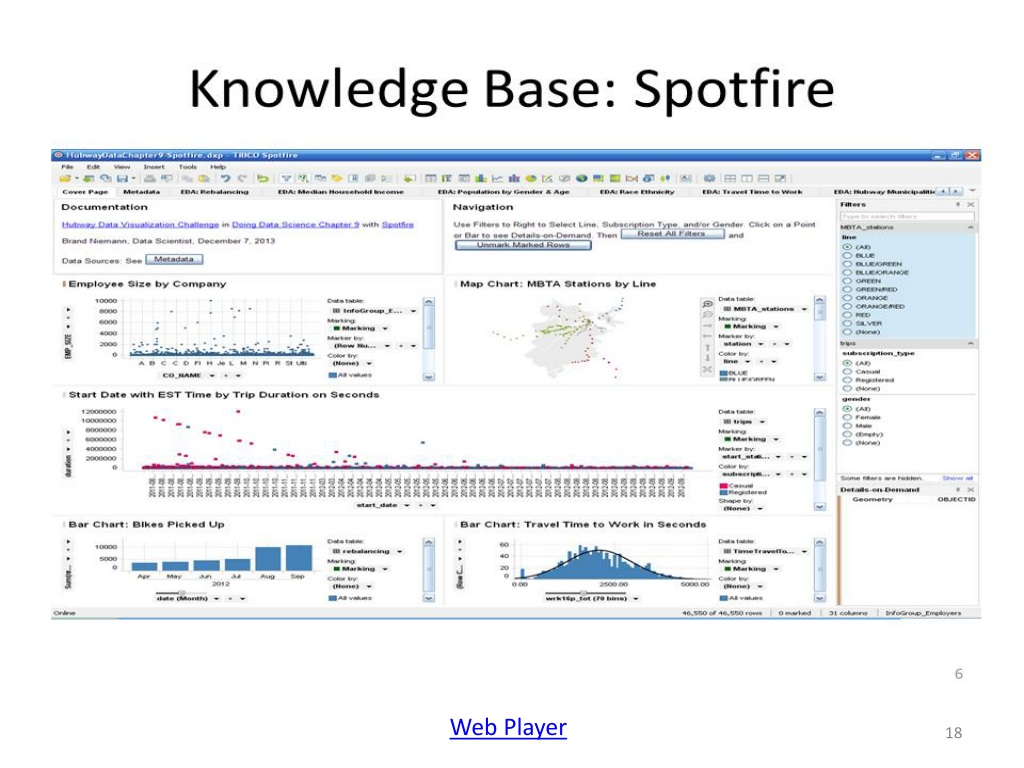Switch to the Metadata tab
The height and width of the screenshot is (768, 1024).
[x=141, y=192]
